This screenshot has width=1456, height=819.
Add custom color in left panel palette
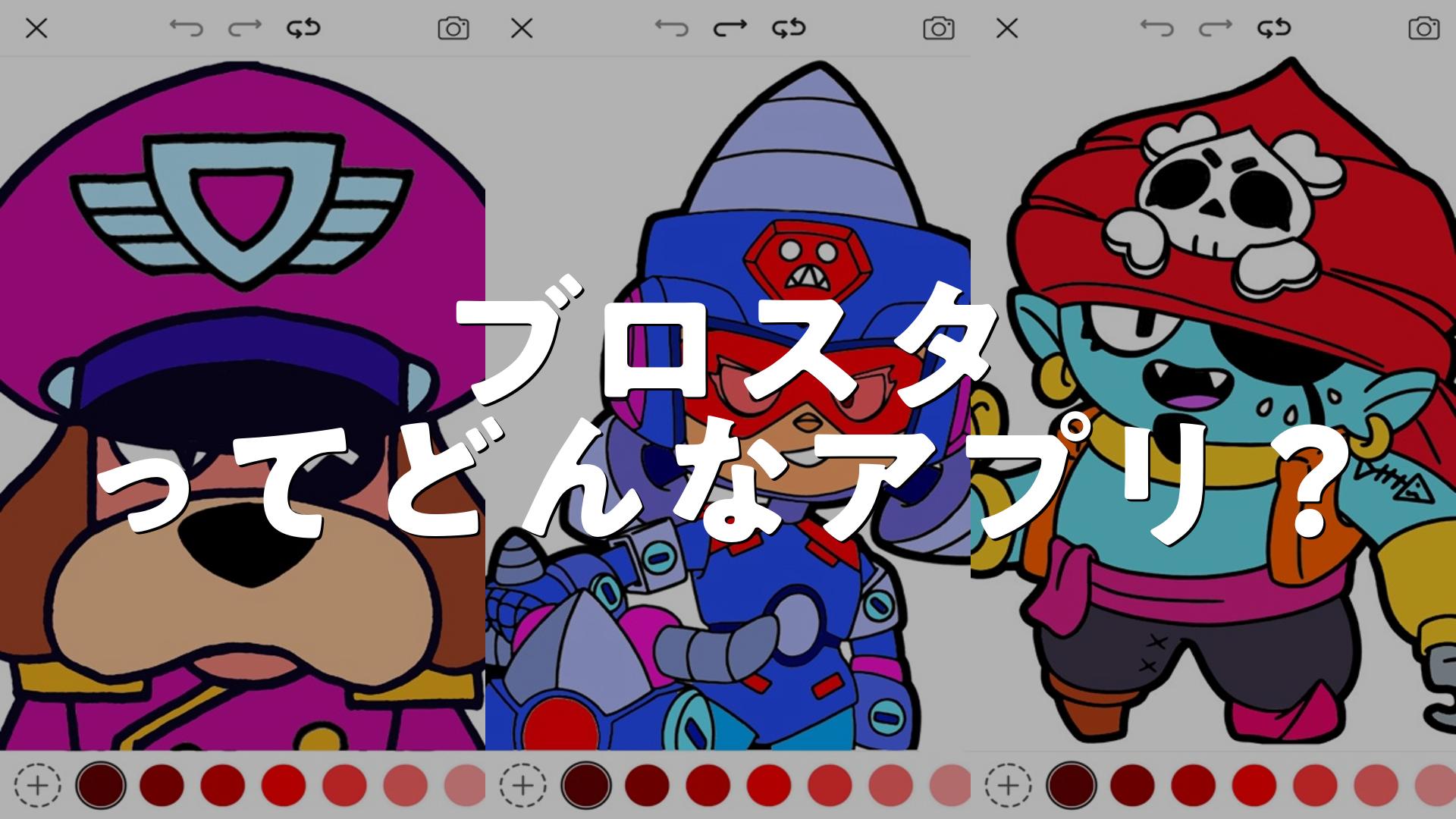pyautogui.click(x=38, y=785)
